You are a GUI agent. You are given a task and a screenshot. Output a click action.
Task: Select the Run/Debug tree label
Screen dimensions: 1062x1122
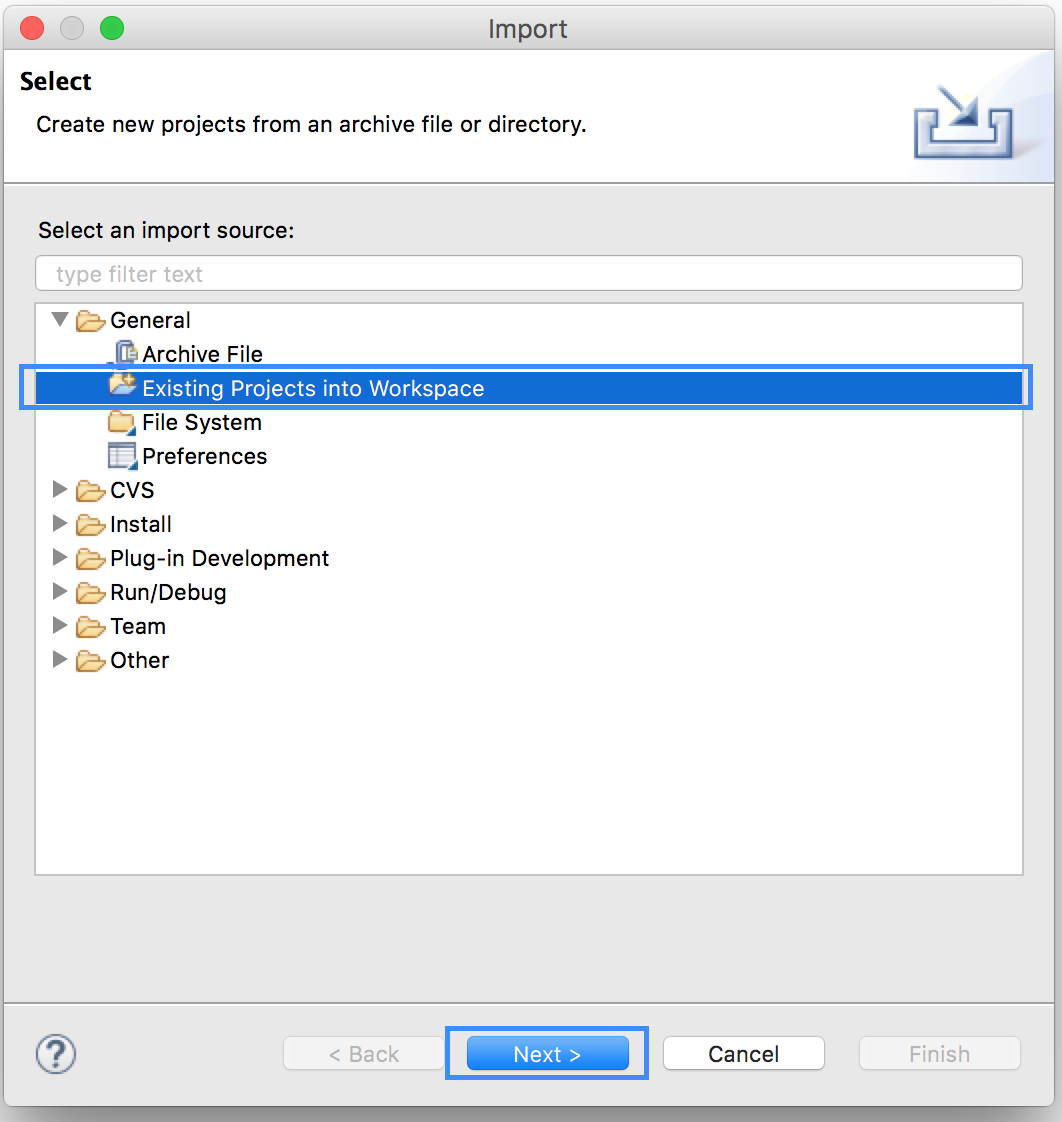tap(168, 592)
